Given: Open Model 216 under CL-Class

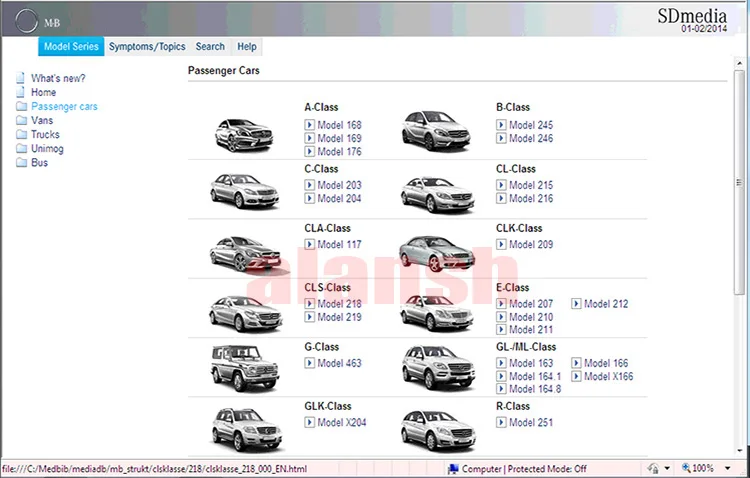Looking at the screenshot, I should point(531,198).
